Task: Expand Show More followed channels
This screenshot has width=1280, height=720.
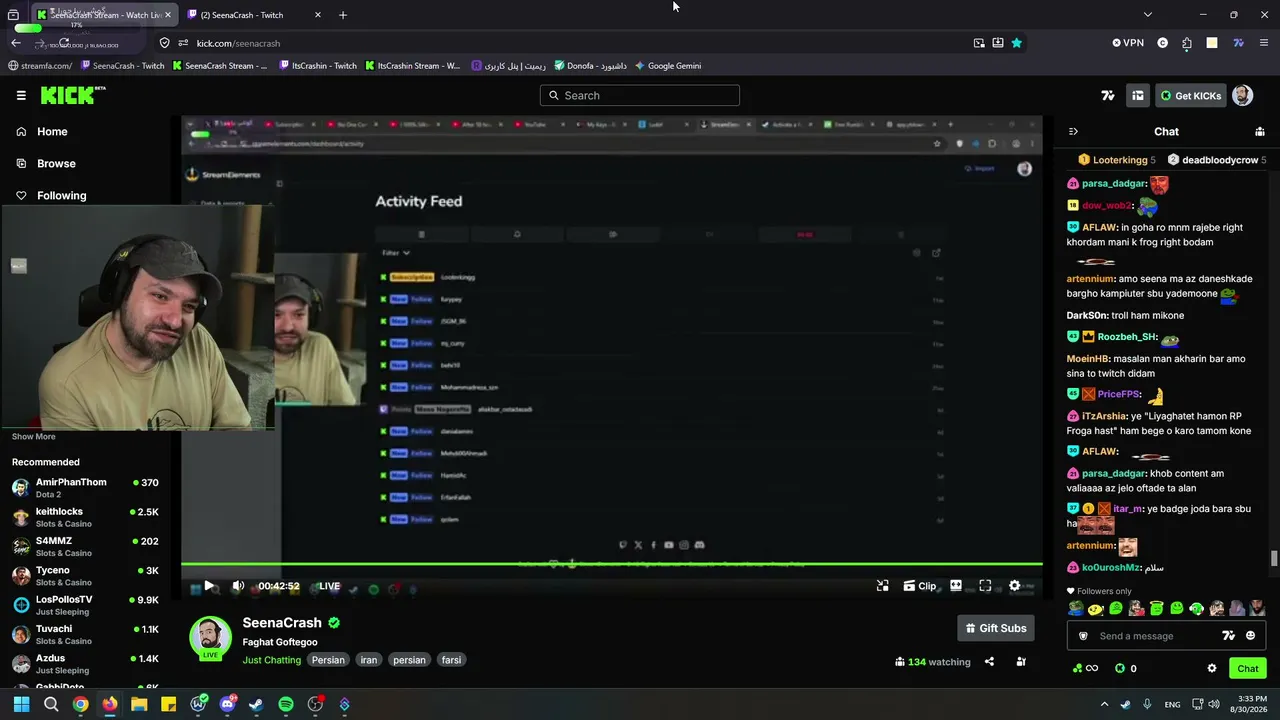Action: (x=34, y=437)
